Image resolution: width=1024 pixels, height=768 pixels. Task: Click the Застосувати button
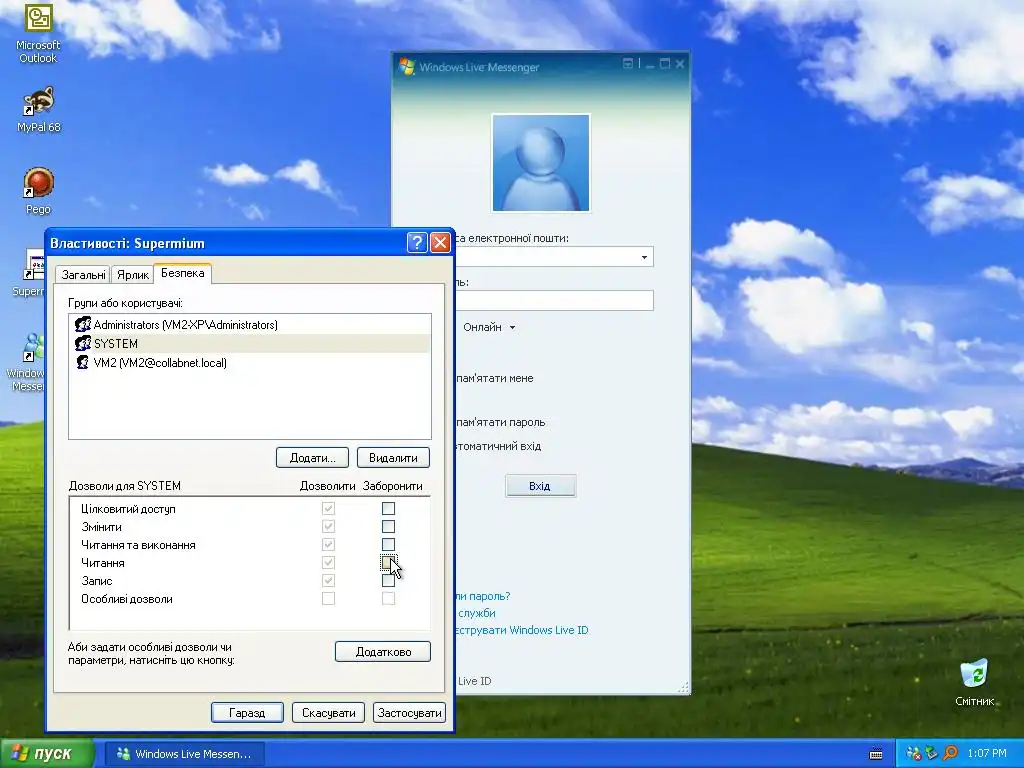[409, 712]
